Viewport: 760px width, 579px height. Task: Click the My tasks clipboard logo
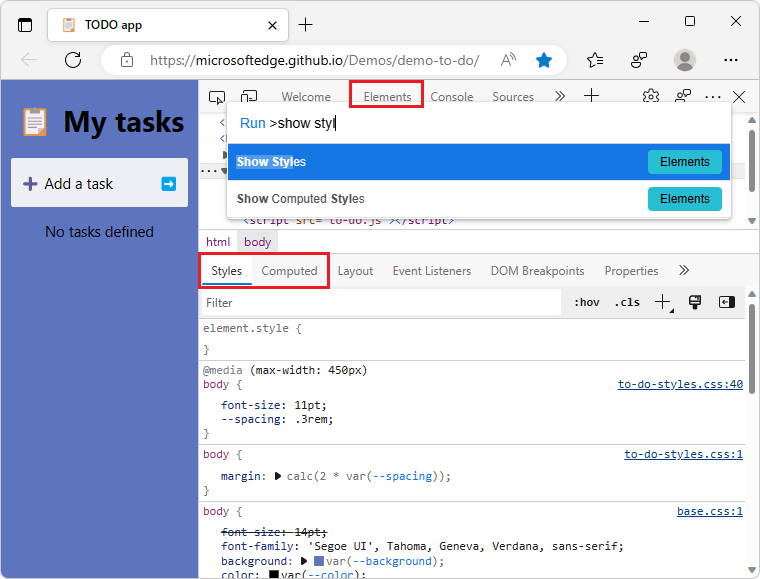tap(35, 122)
